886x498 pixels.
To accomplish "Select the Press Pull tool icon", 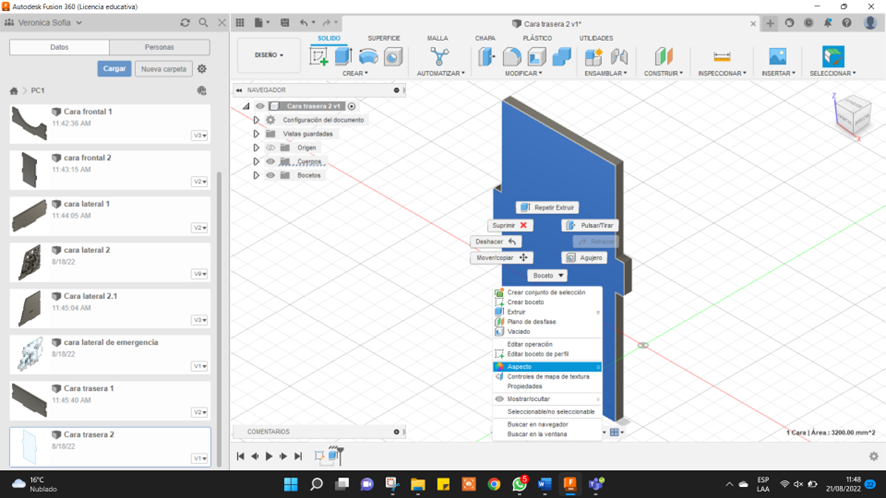I will tap(487, 57).
